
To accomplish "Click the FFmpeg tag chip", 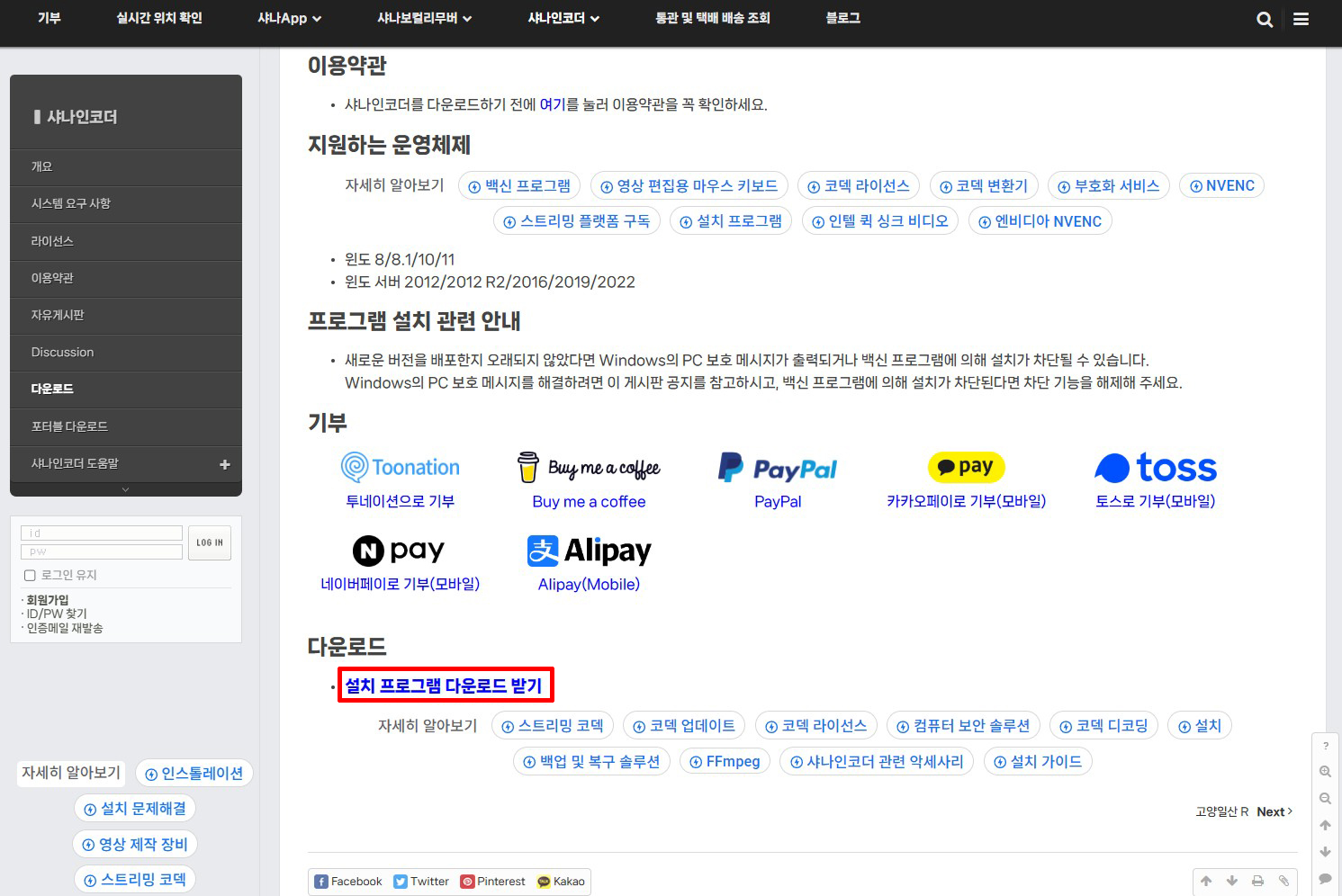I will click(725, 762).
